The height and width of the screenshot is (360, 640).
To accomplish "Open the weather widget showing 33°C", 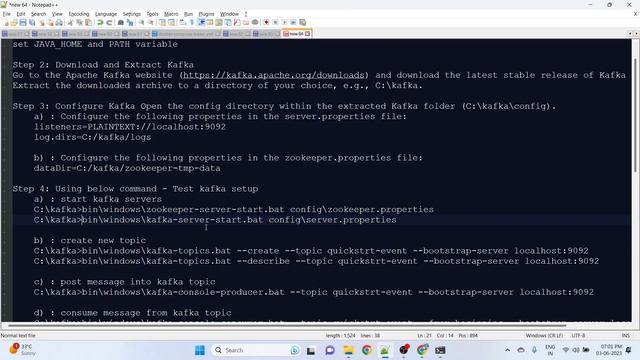I will pos(22,350).
